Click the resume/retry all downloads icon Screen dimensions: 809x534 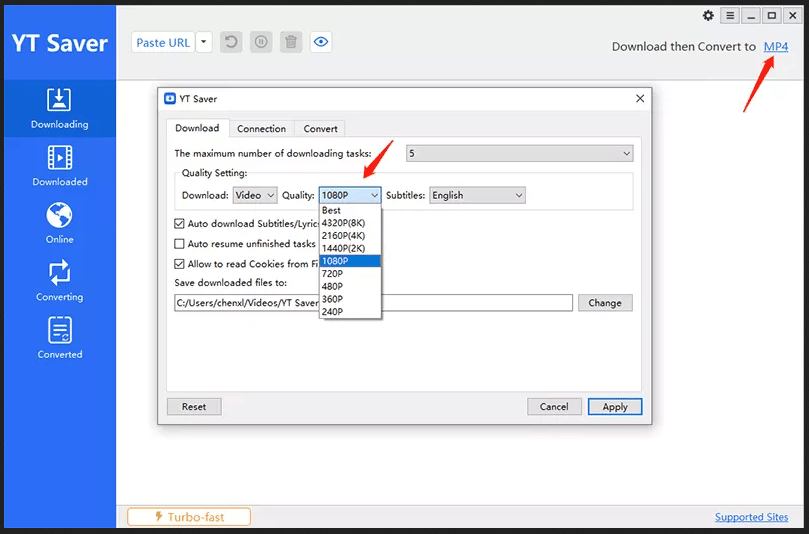click(231, 42)
